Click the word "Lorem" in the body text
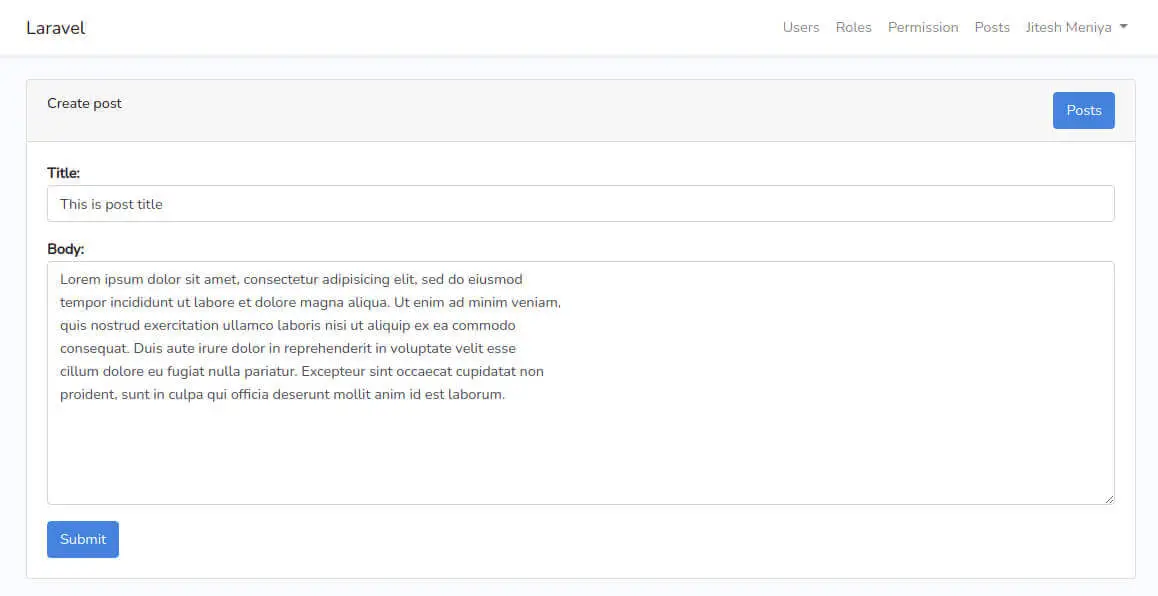Screen dimensions: 1158x596 click(80, 279)
